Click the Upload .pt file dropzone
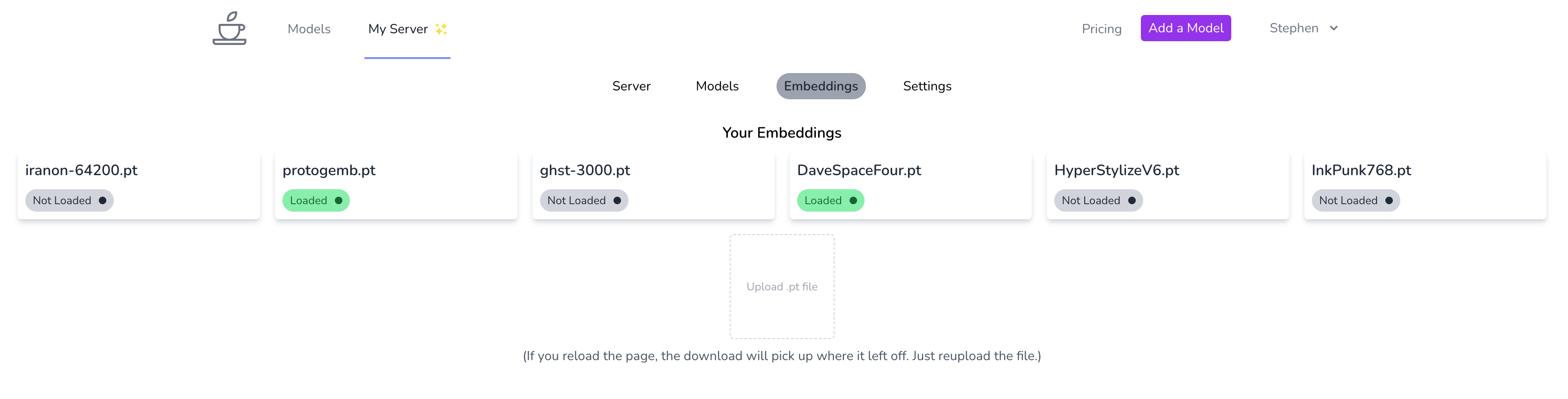1568x399 pixels. click(782, 287)
